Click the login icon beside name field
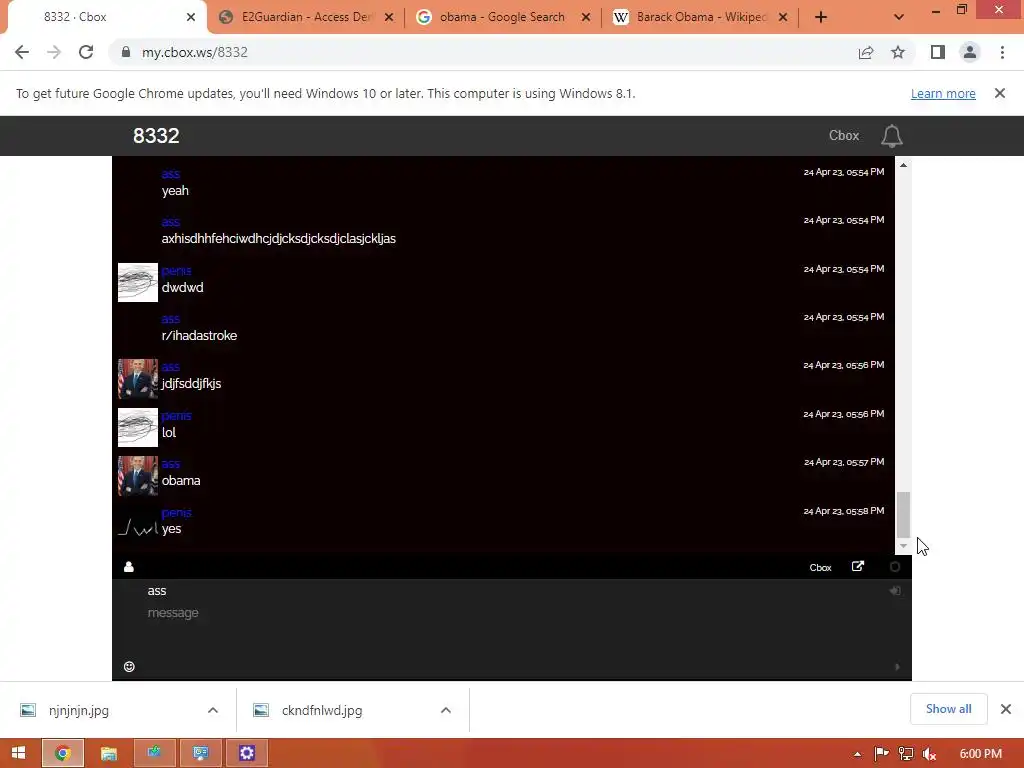The width and height of the screenshot is (1024, 768). [x=895, y=590]
